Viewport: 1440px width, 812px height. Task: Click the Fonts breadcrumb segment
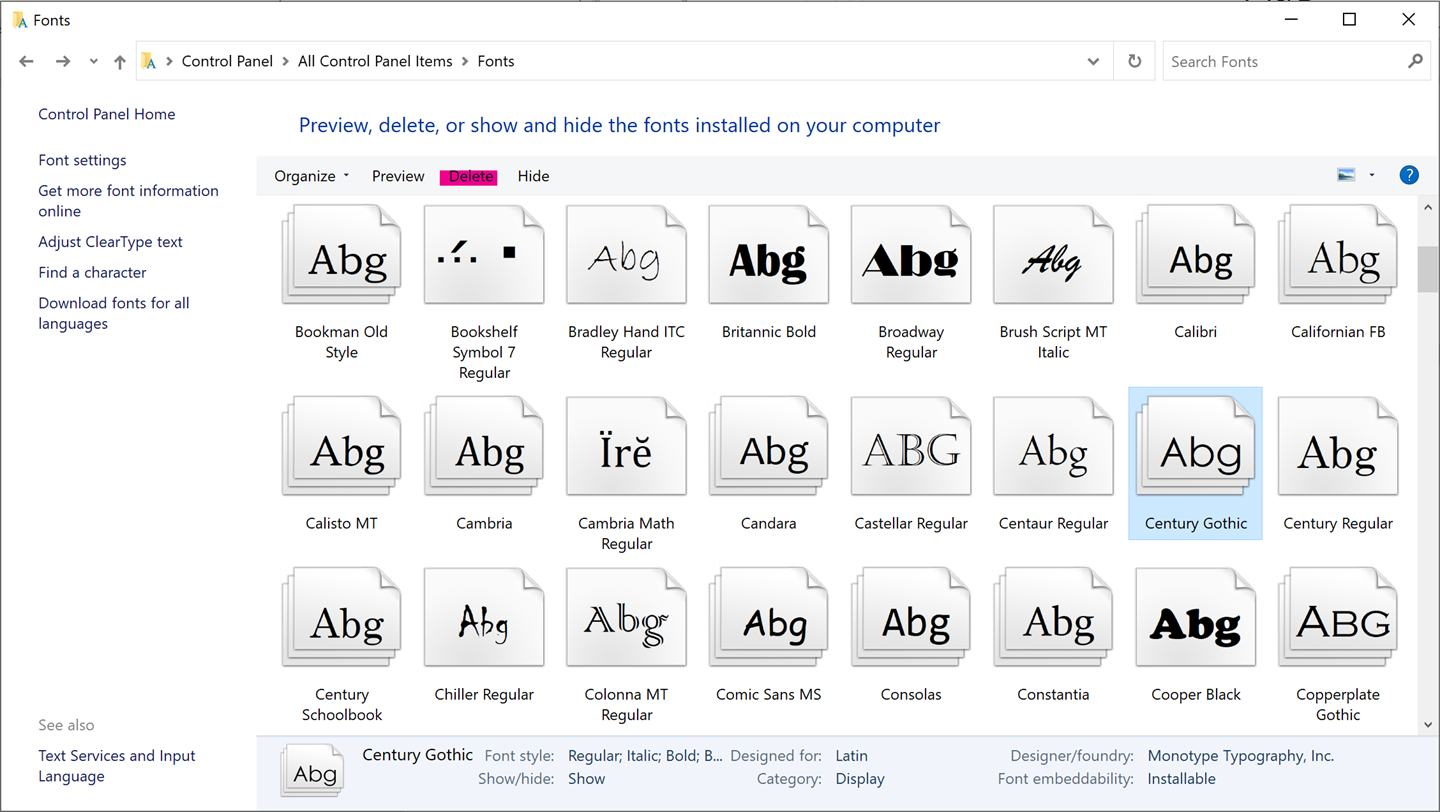pyautogui.click(x=496, y=61)
